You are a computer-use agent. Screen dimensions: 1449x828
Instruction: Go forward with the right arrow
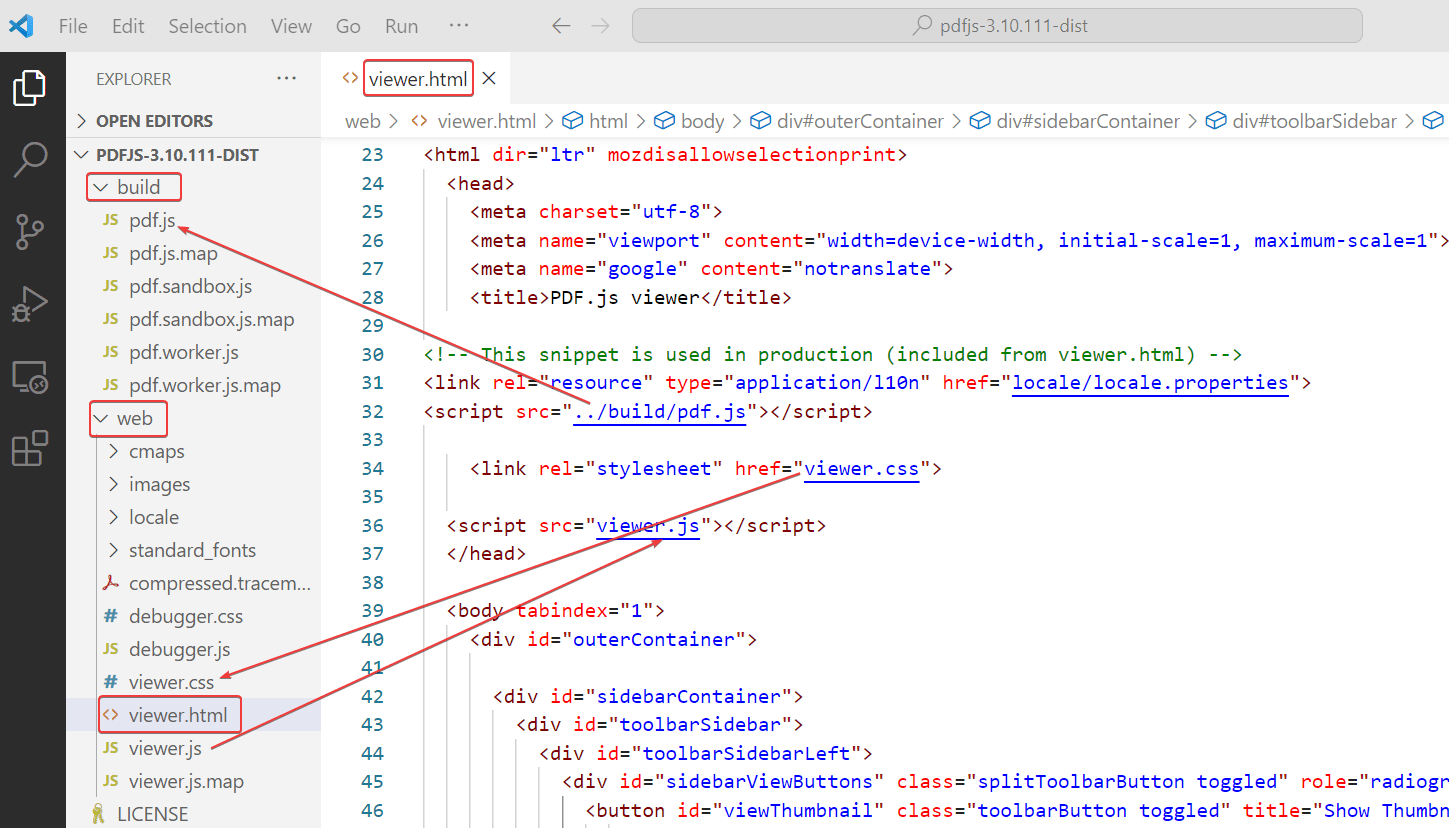coord(600,26)
